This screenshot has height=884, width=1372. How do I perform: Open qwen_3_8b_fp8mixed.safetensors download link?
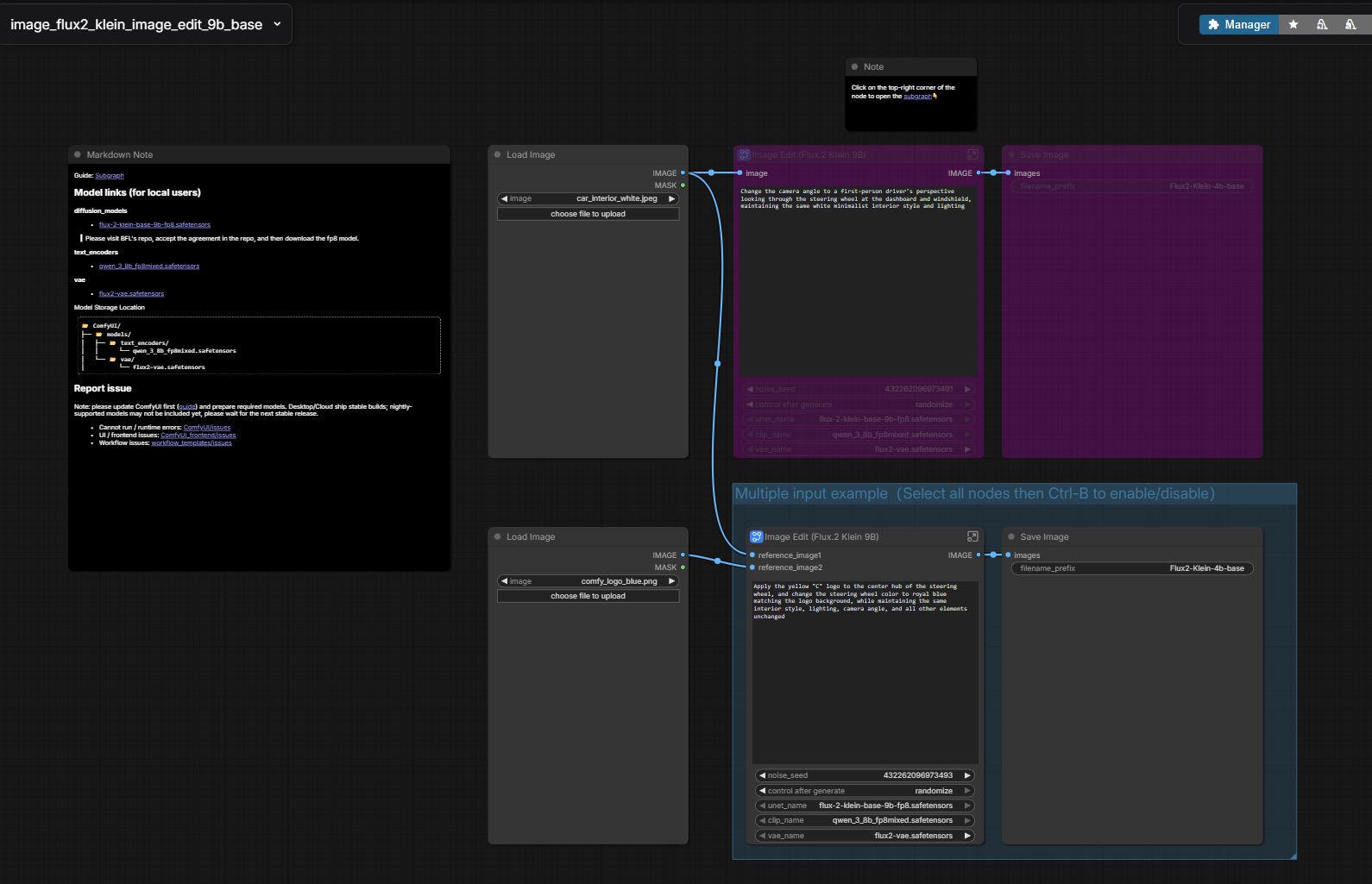[149, 266]
